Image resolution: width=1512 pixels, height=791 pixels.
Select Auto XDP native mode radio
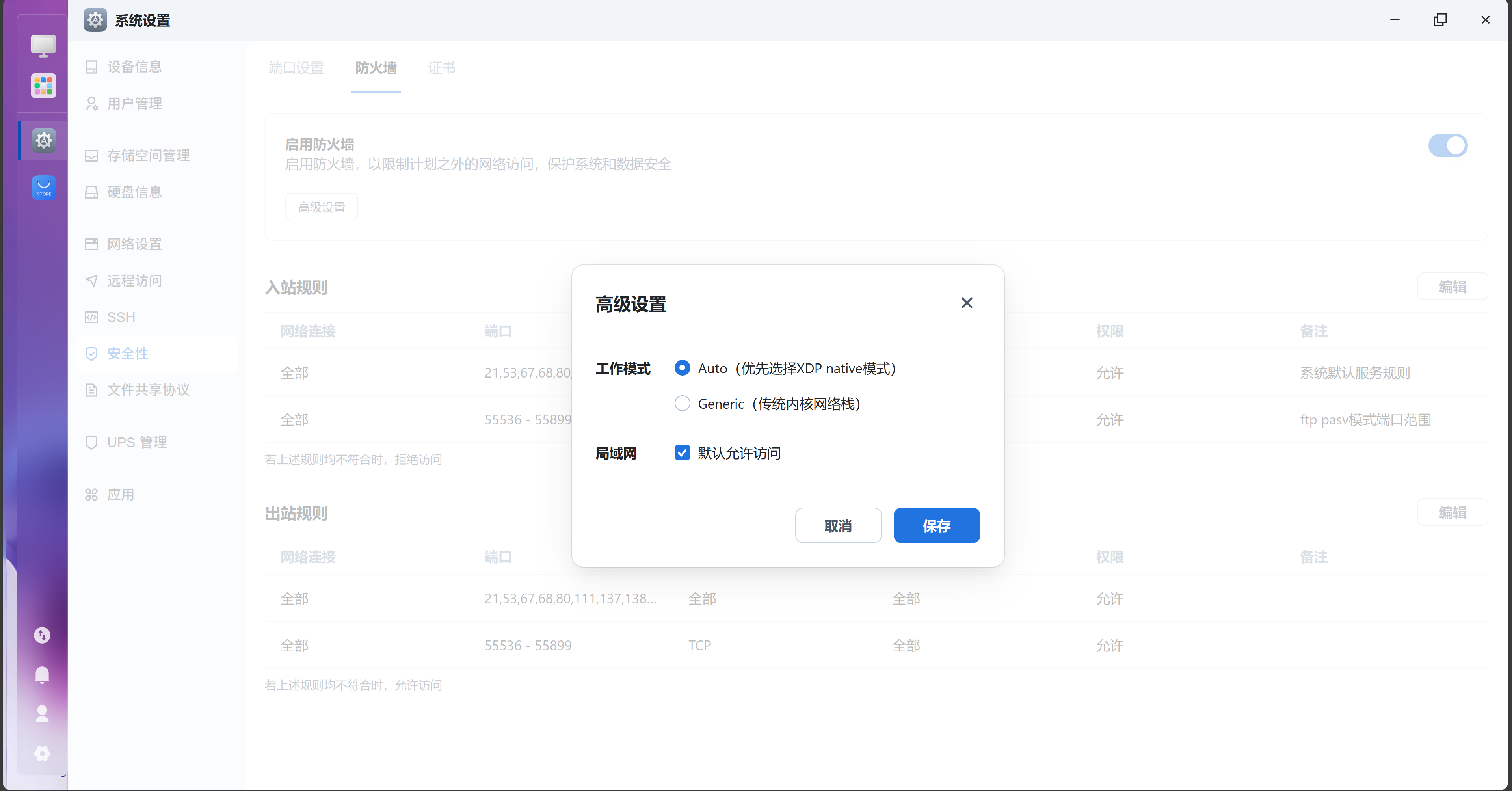coord(682,368)
